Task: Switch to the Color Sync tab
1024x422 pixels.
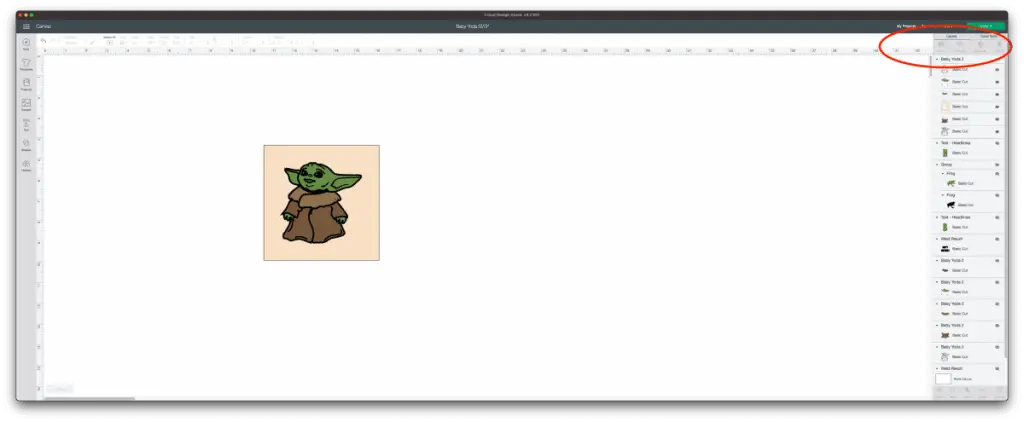Action: click(988, 36)
